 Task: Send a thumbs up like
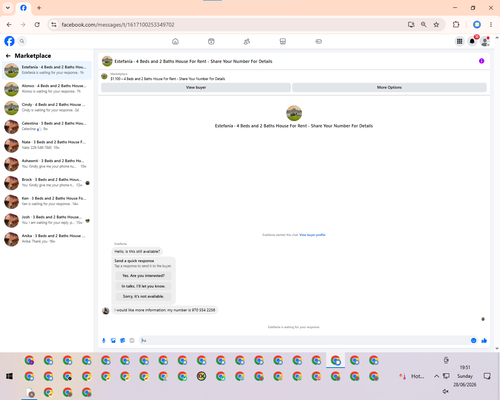pos(484,340)
